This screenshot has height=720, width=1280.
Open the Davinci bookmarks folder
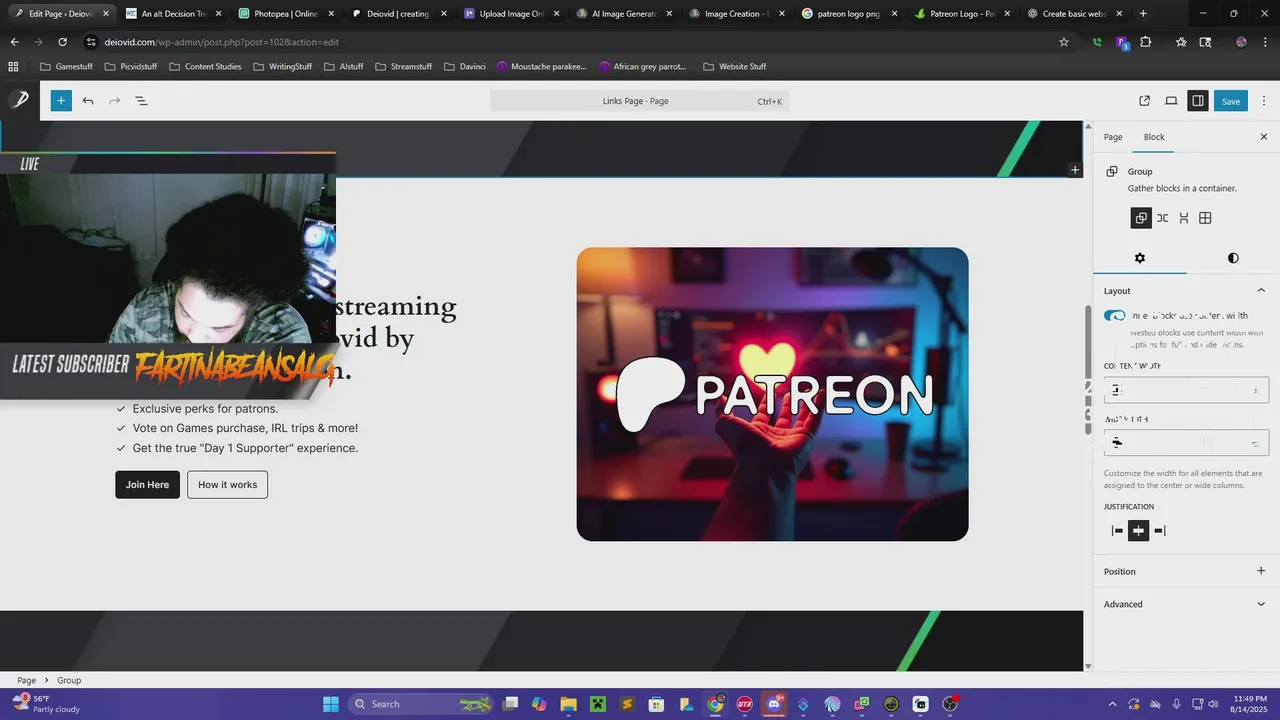coord(464,66)
